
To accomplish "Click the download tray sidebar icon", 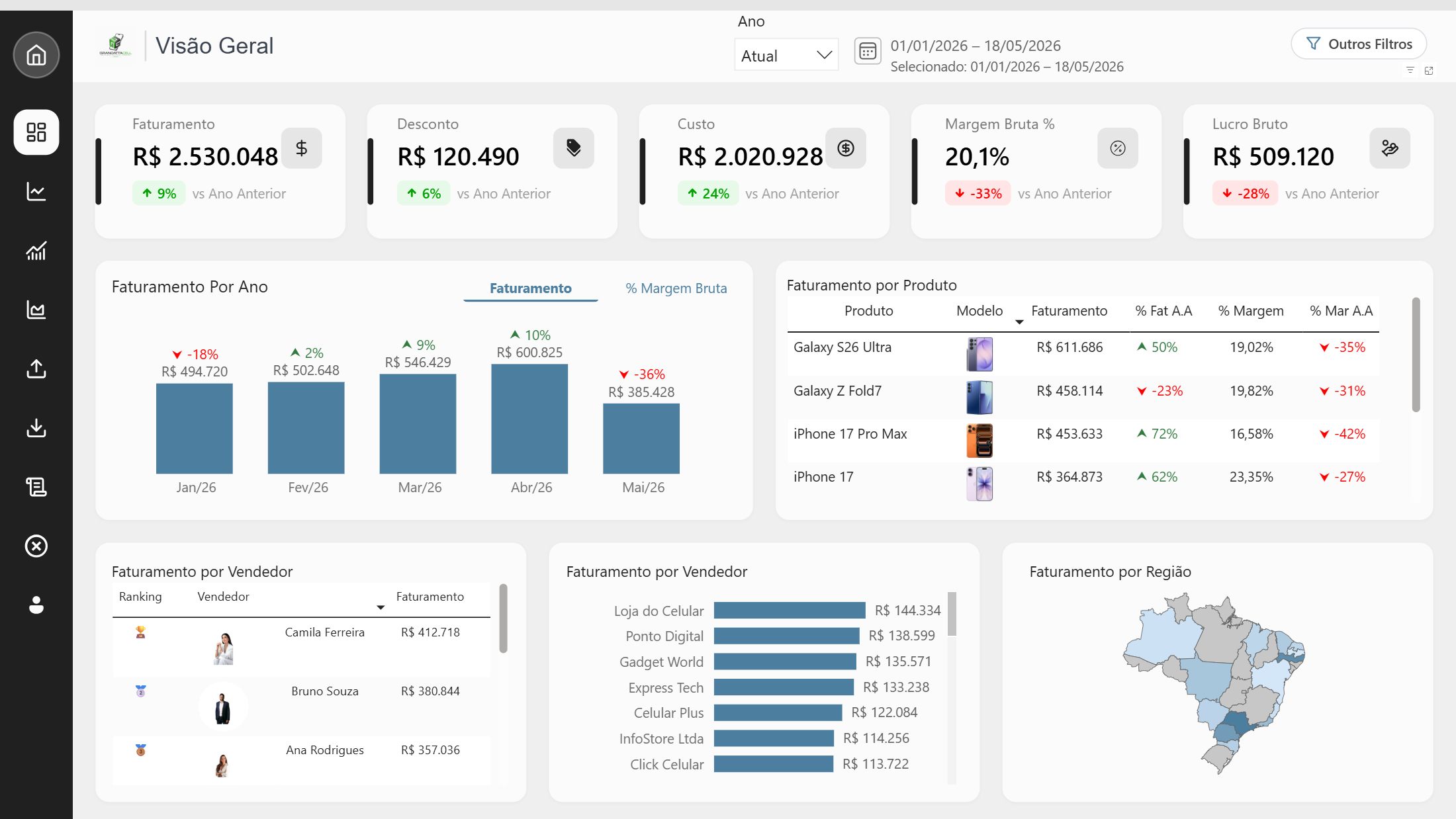I will (36, 428).
